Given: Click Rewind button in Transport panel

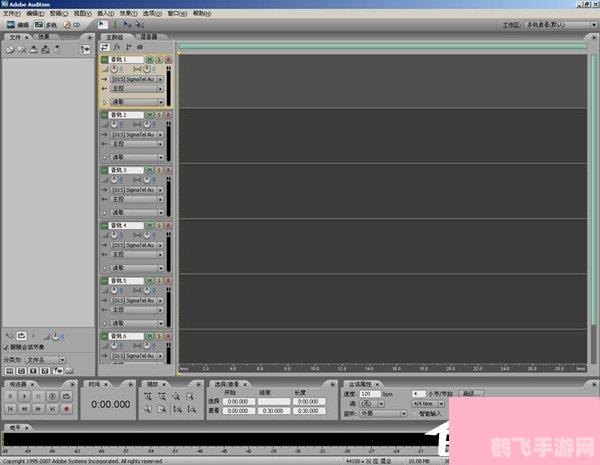Looking at the screenshot, I should pos(24,409).
